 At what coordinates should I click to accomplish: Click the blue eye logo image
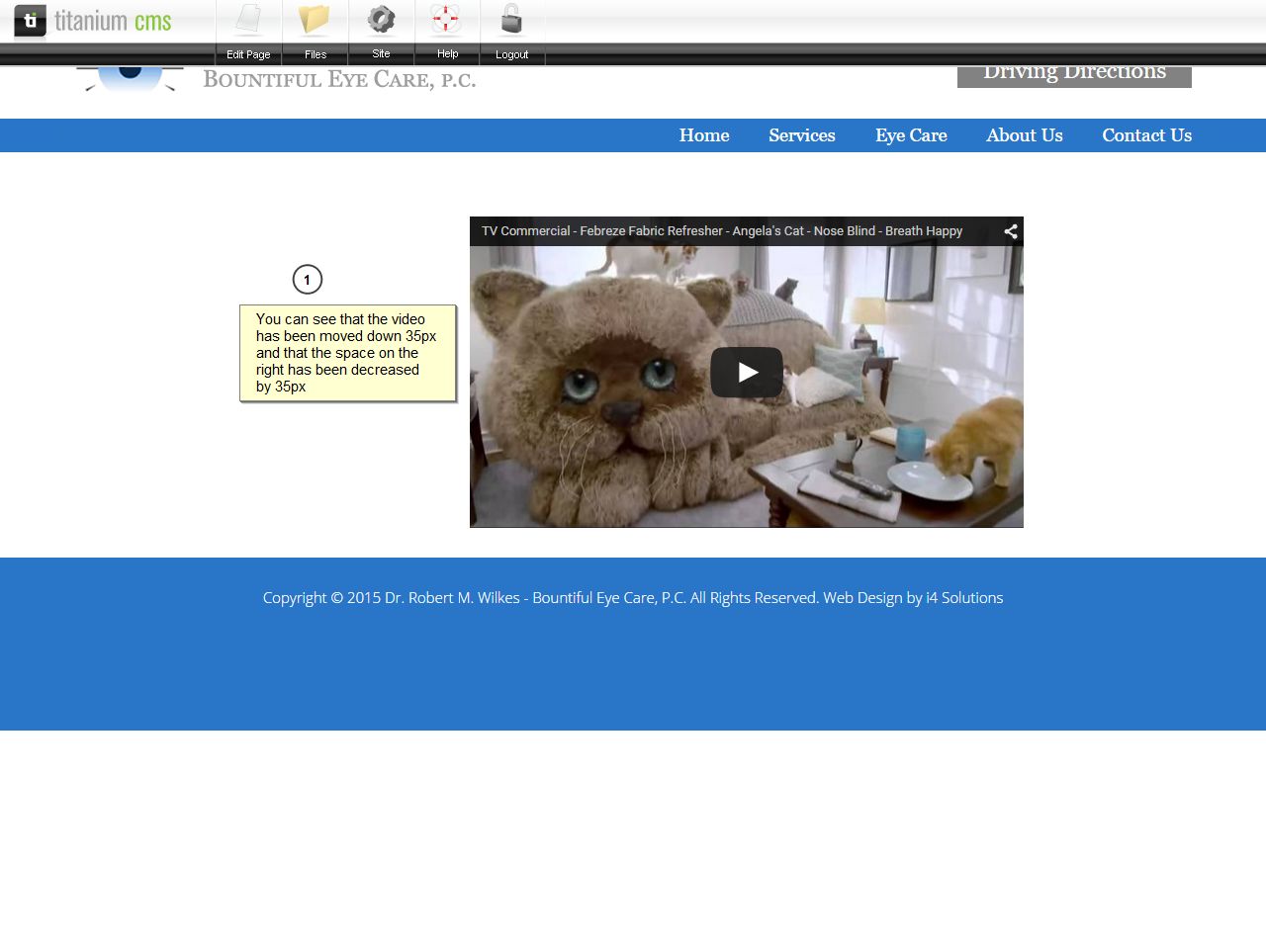coord(130,78)
